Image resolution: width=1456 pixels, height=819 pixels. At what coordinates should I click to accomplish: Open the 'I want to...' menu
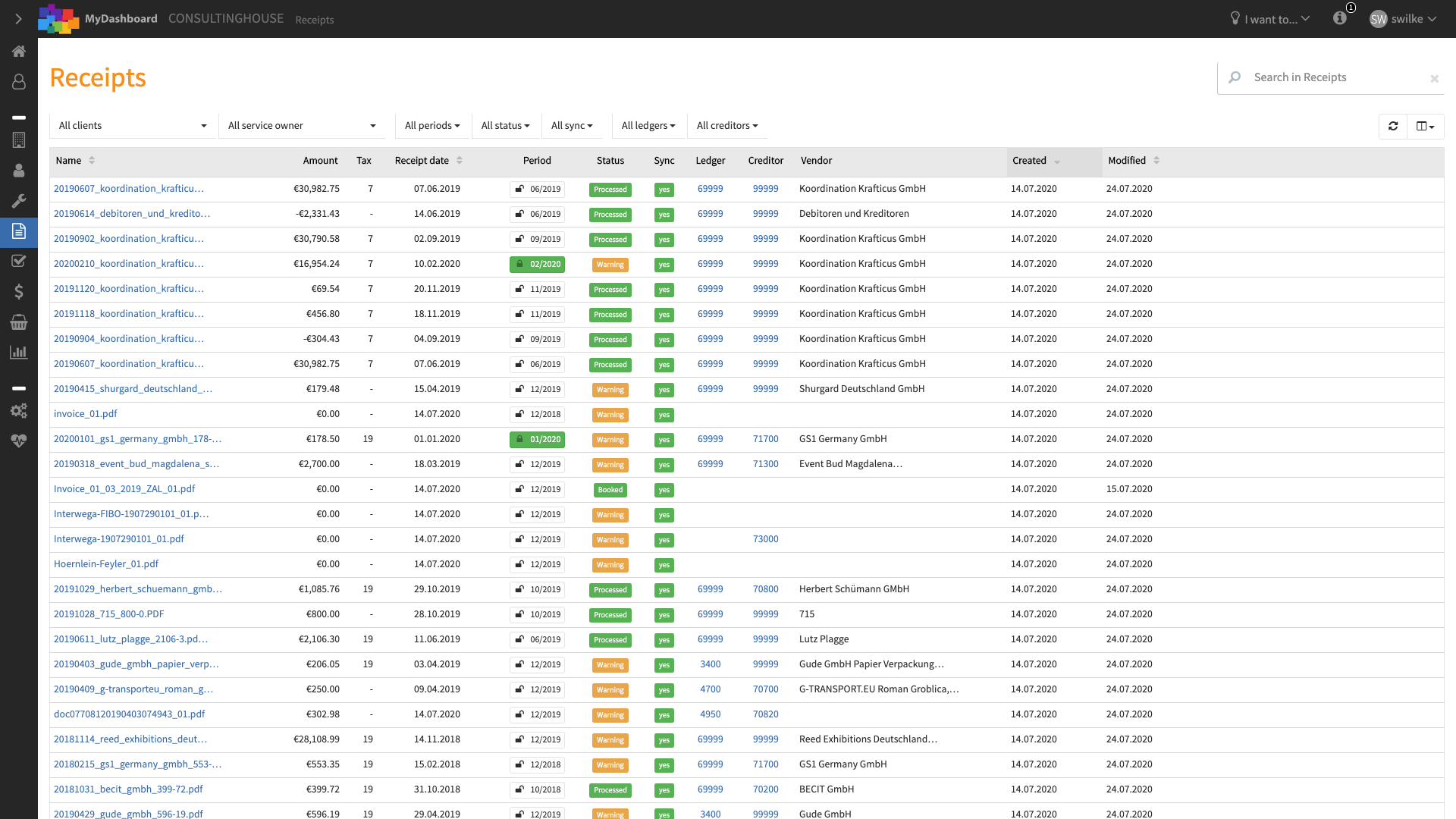(x=1270, y=19)
